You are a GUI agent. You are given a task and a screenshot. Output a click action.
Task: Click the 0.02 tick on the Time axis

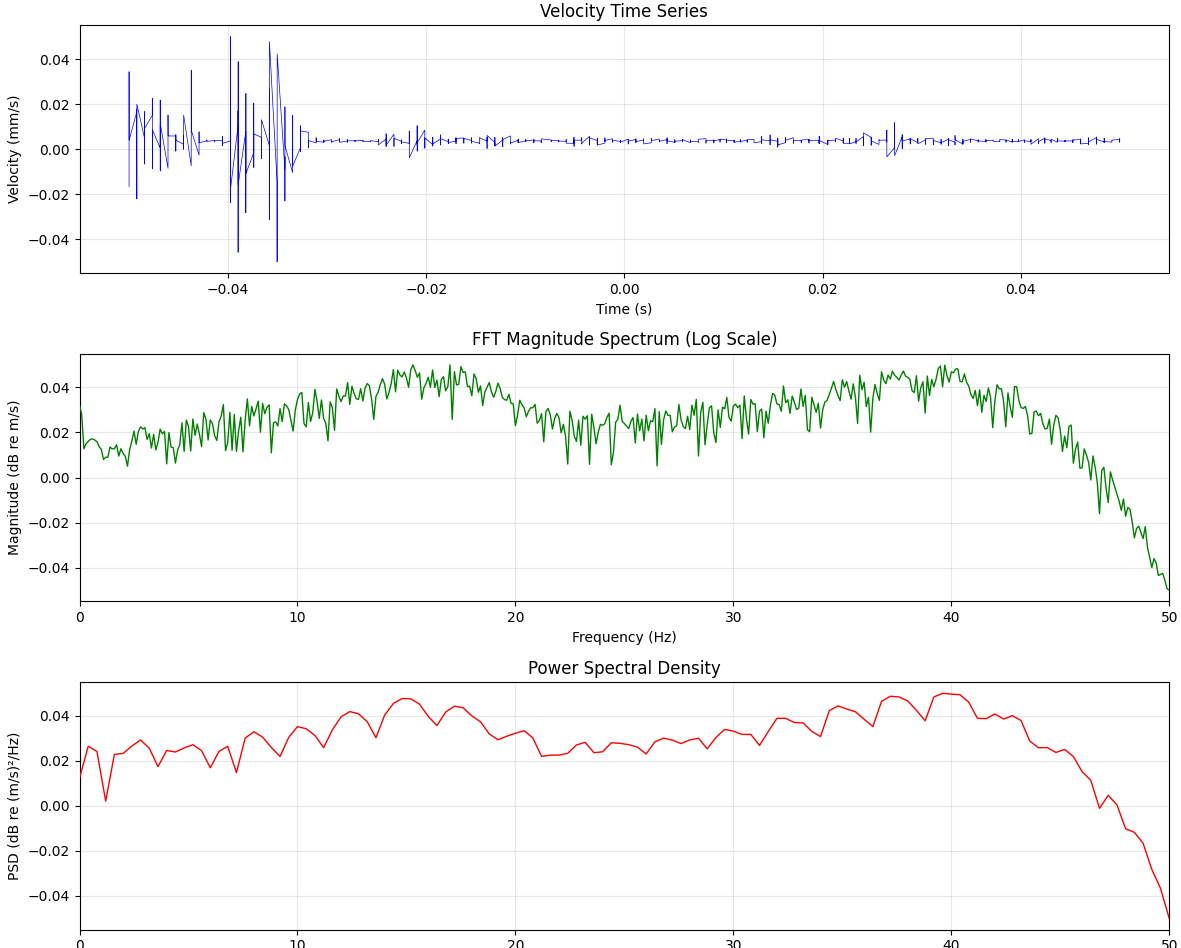(x=822, y=288)
